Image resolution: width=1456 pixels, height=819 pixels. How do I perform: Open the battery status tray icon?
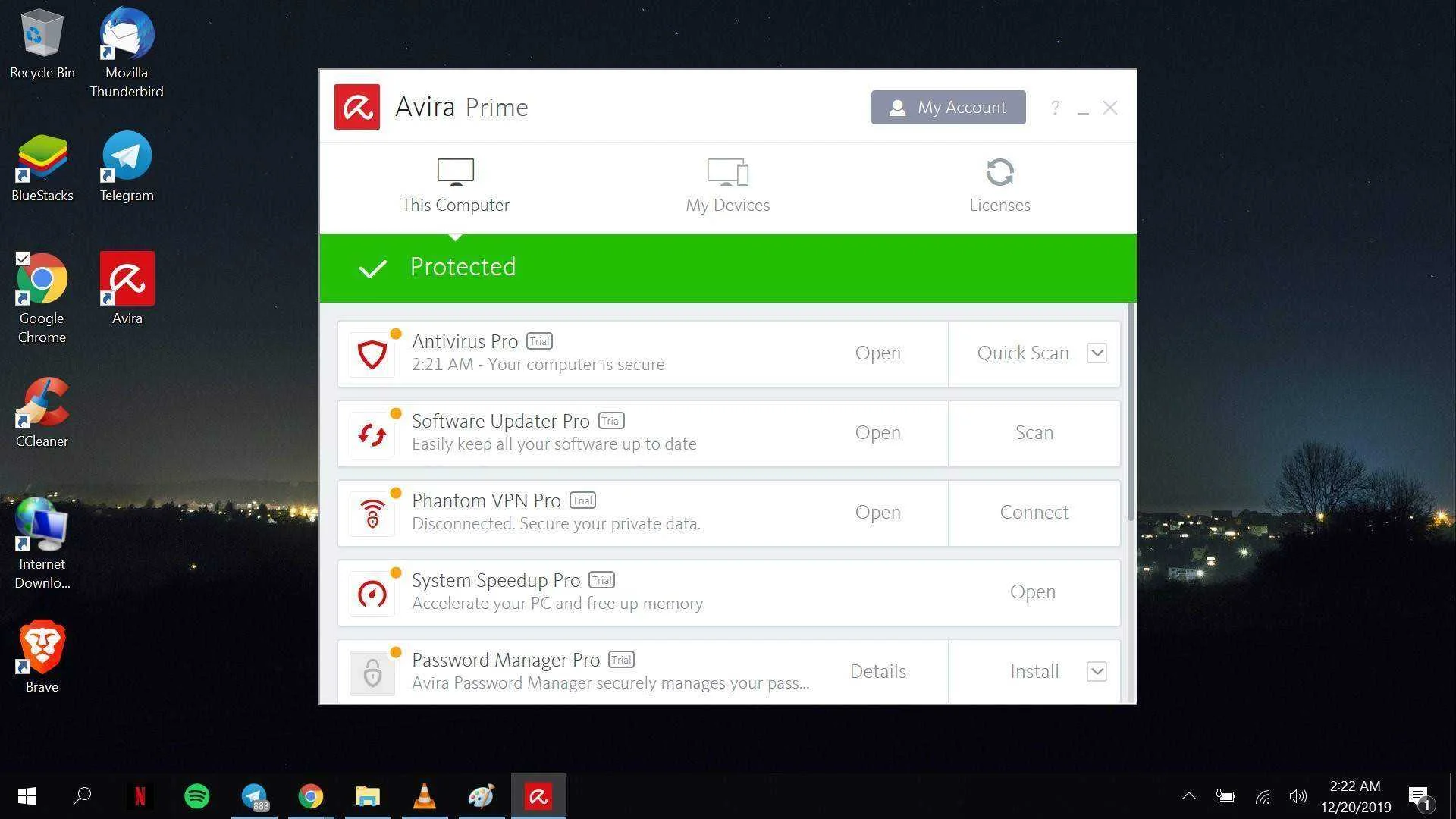click(1225, 796)
